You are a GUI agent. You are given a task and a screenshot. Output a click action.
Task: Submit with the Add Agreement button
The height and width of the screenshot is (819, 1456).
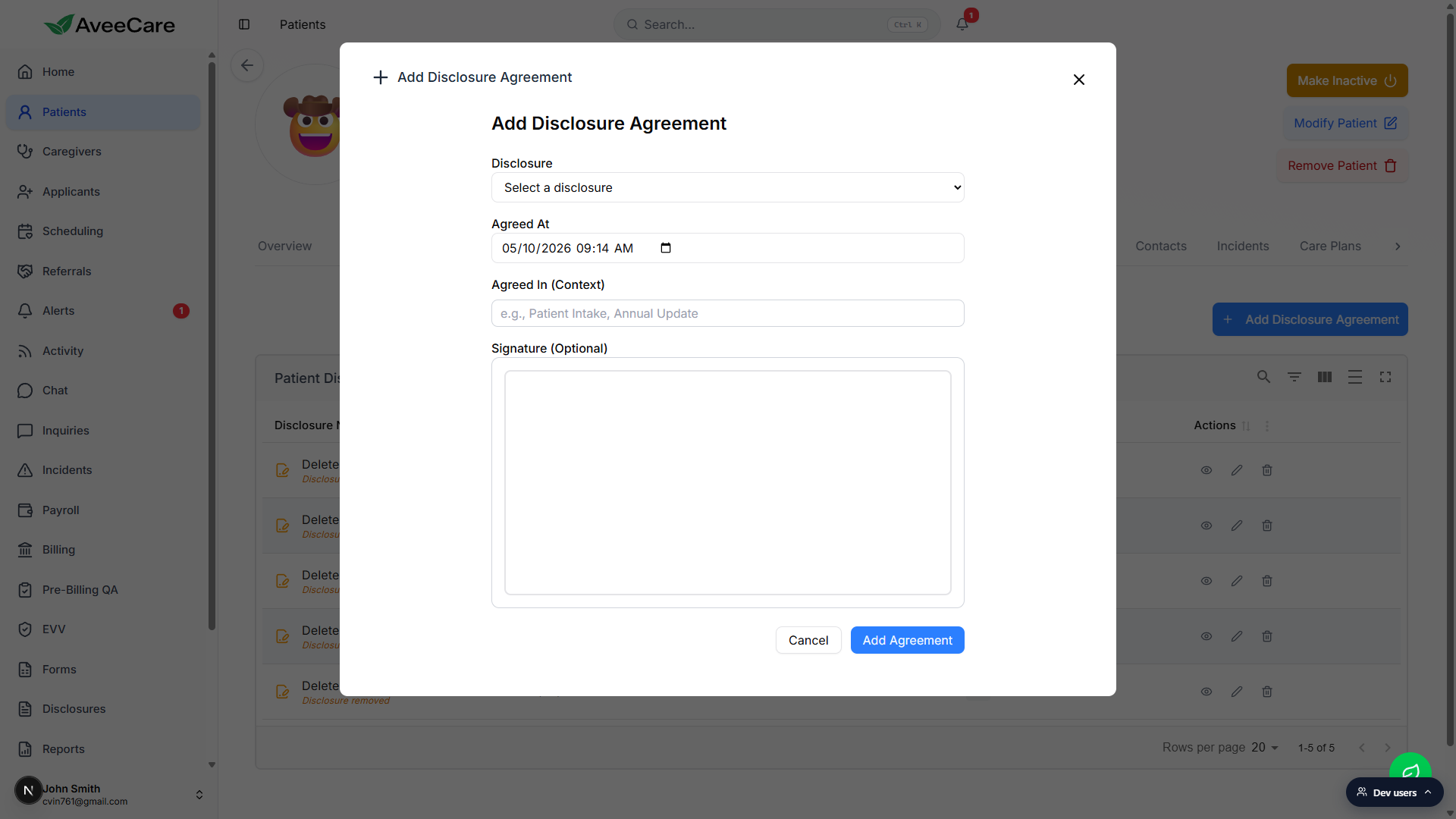[907, 640]
